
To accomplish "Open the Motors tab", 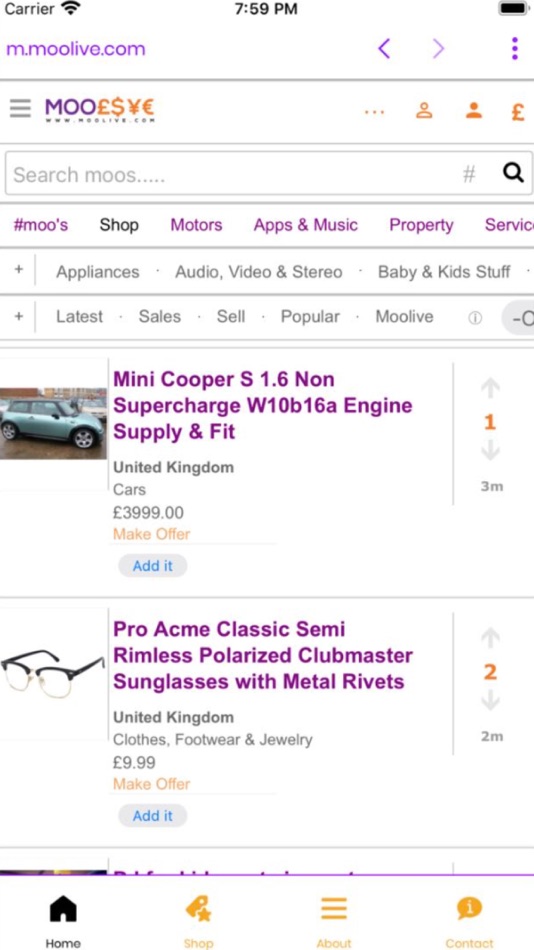I will pos(196,225).
